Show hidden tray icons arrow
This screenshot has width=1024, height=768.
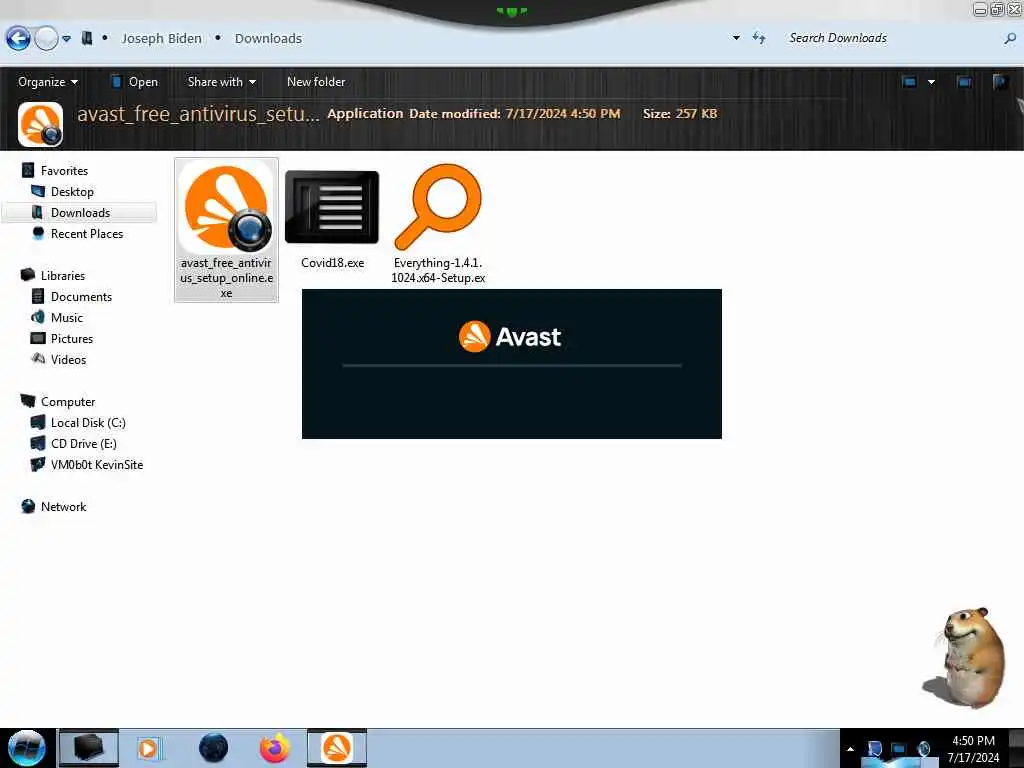(850, 748)
